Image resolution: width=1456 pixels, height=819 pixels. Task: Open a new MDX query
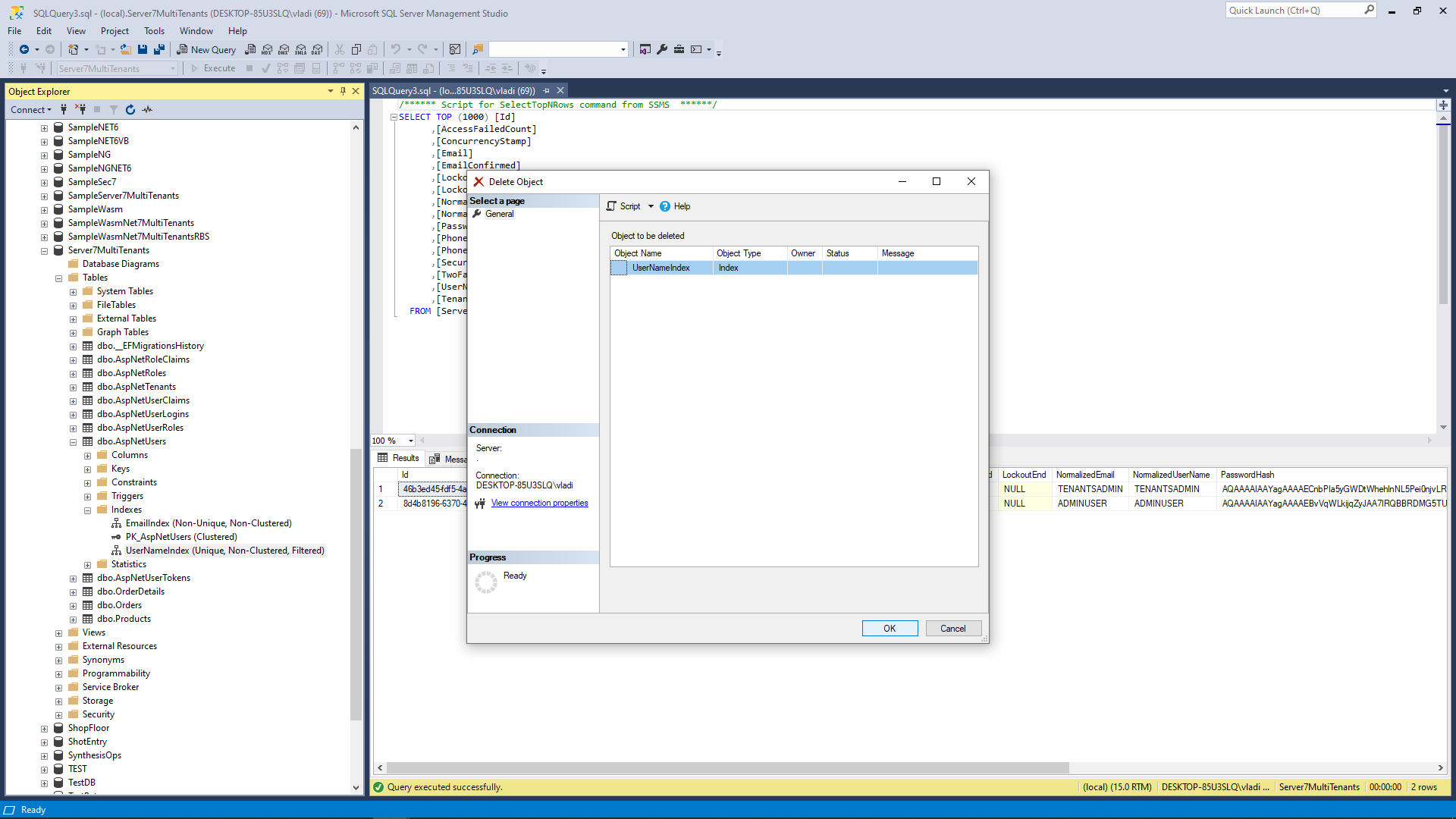coord(267,49)
